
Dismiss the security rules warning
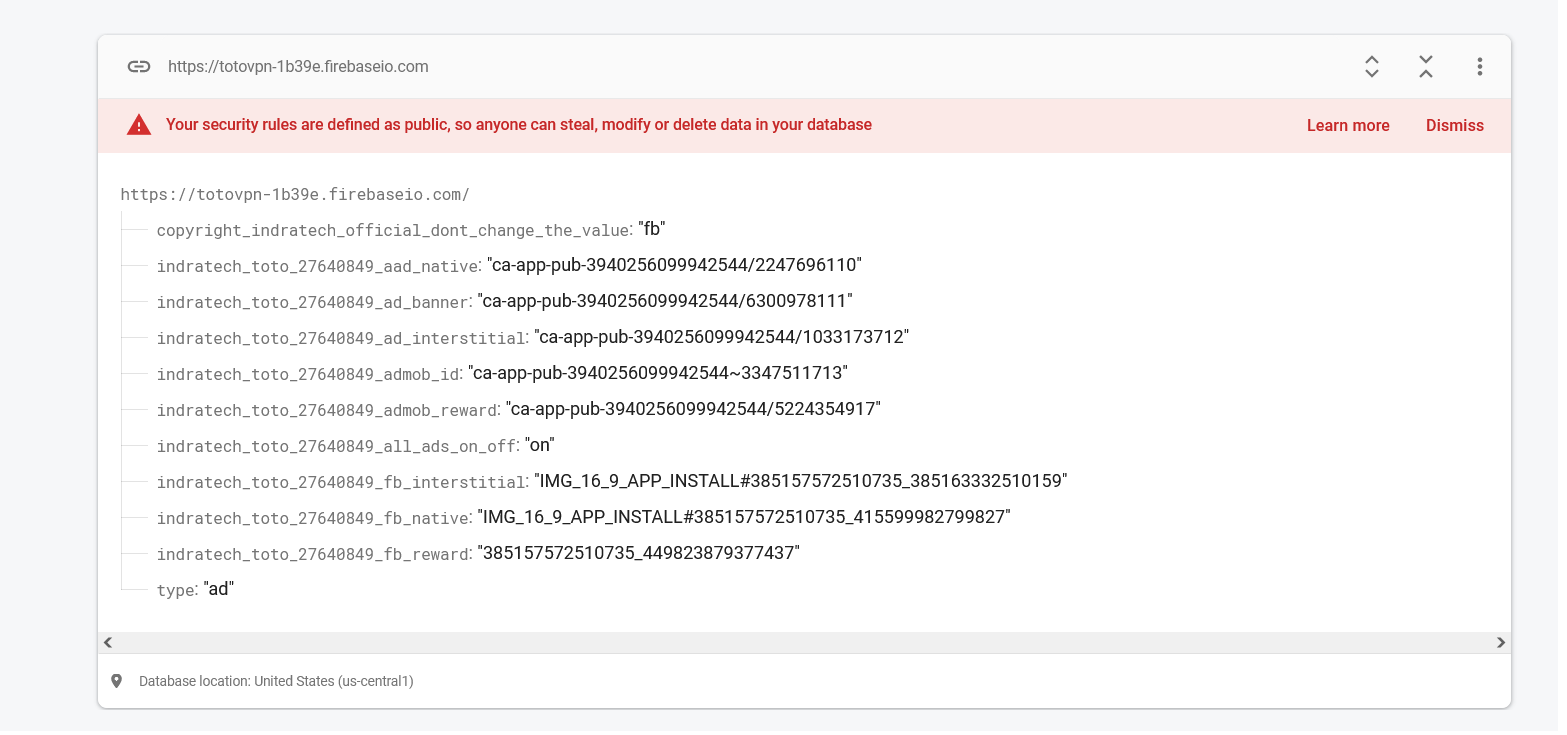[x=1454, y=125]
